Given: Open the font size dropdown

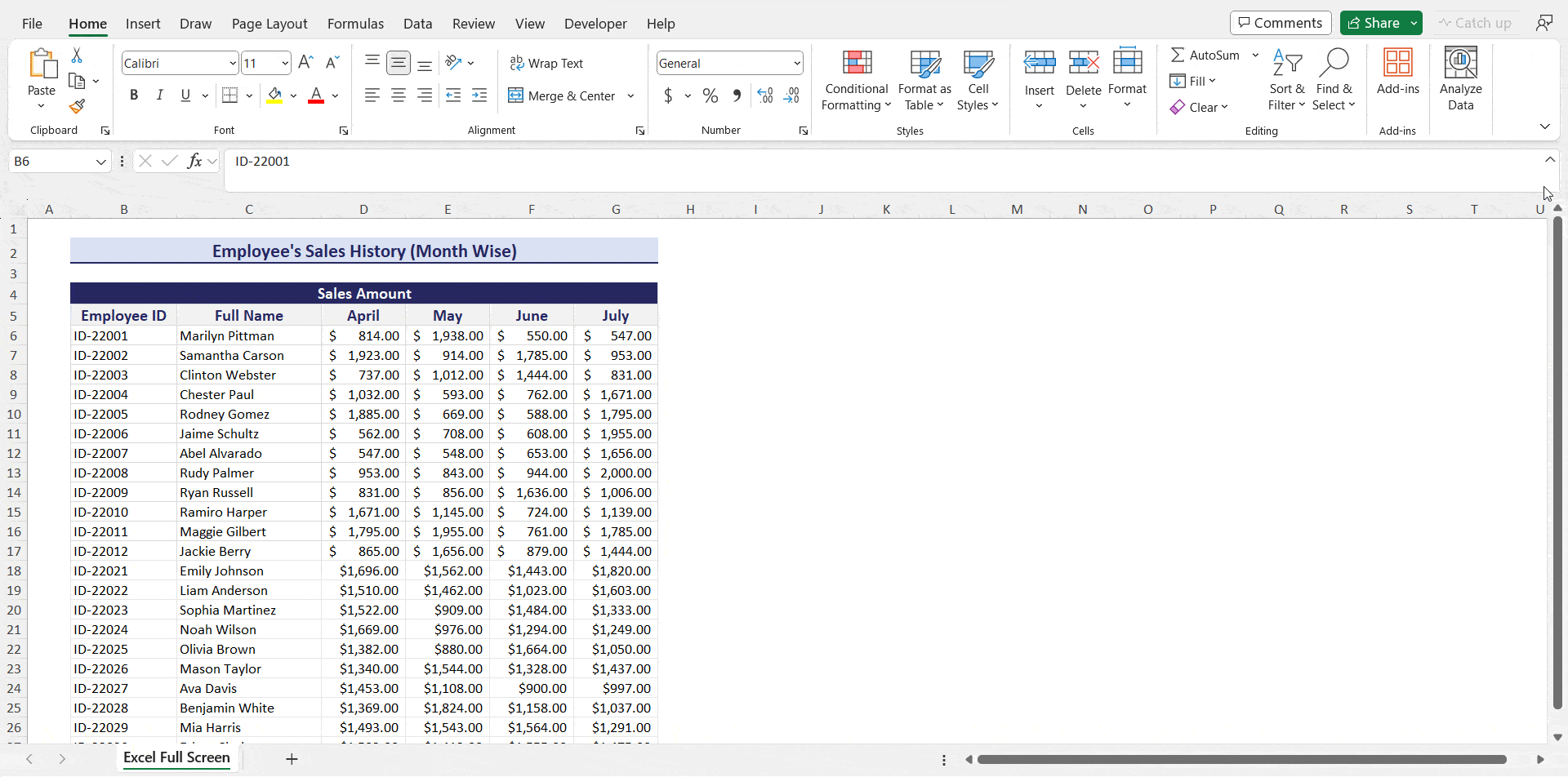Looking at the screenshot, I should [284, 63].
